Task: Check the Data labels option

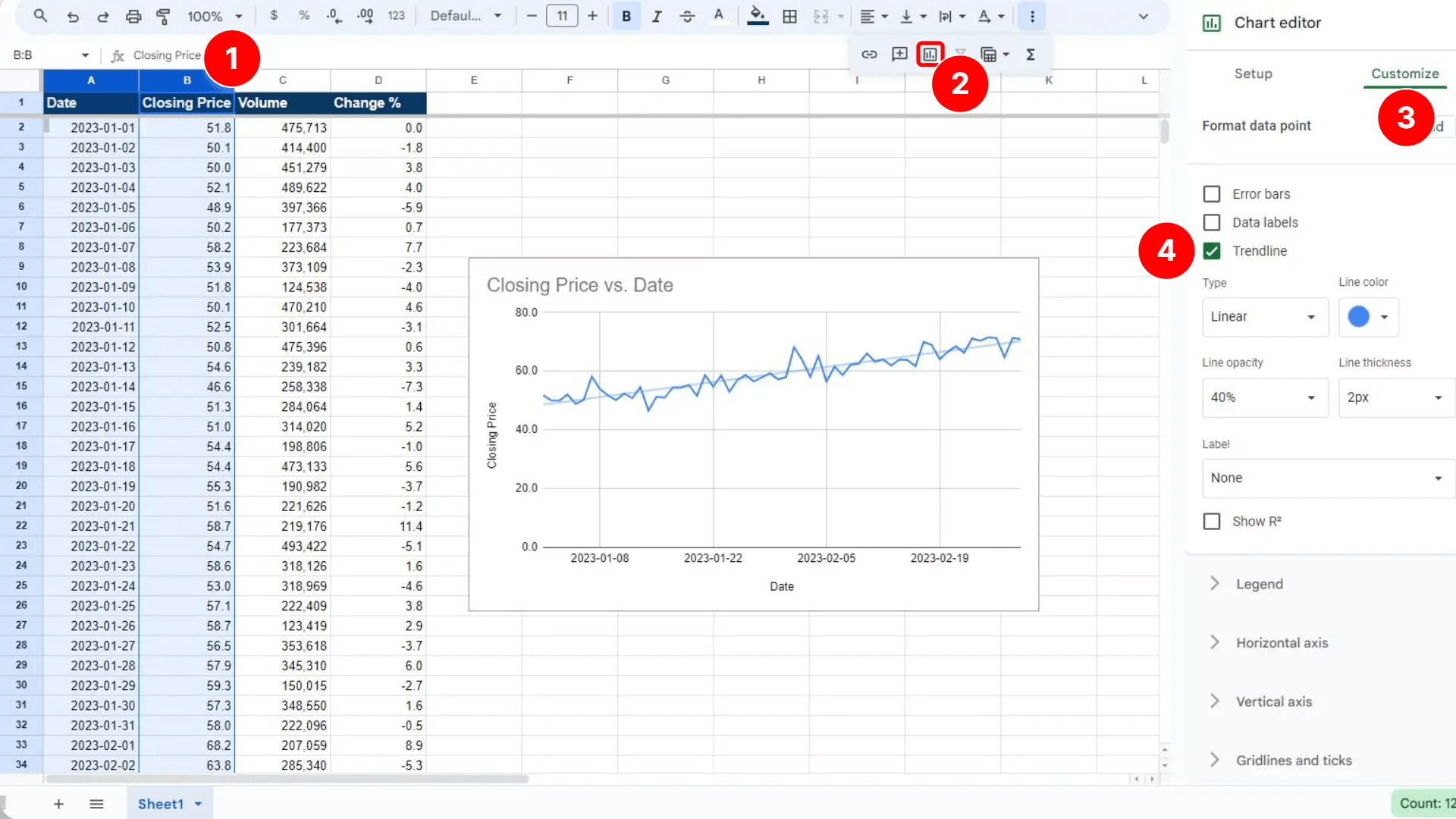Action: tap(1211, 222)
